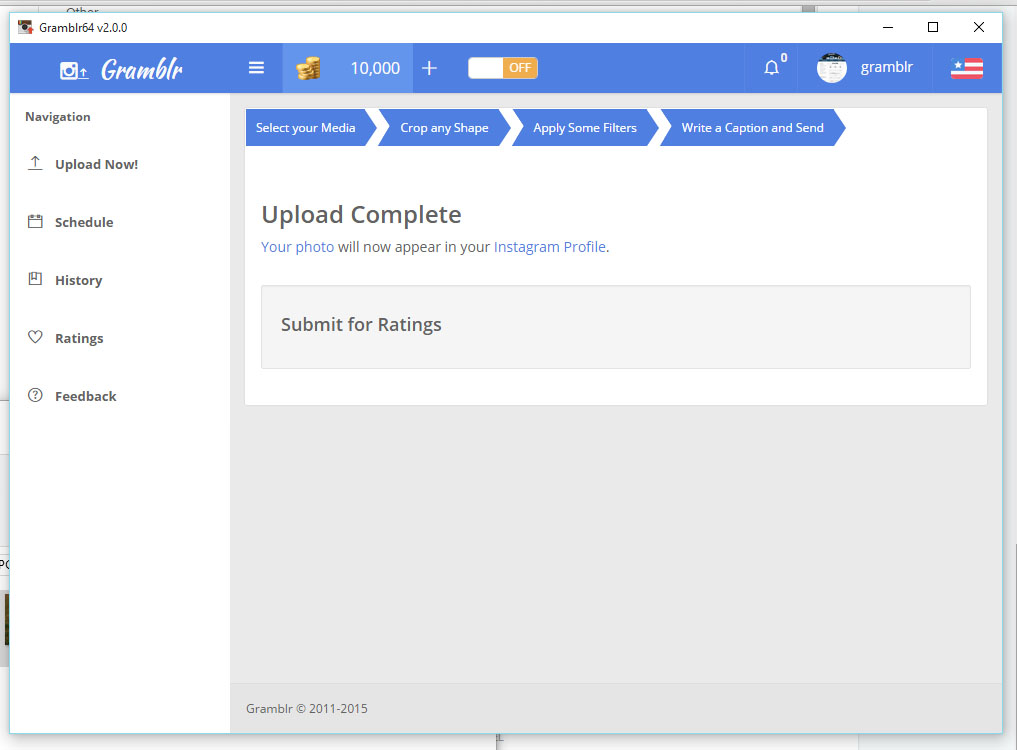Screen dimensions: 1017x750
Task: Click the plus icon to add coins
Action: [x=429, y=68]
